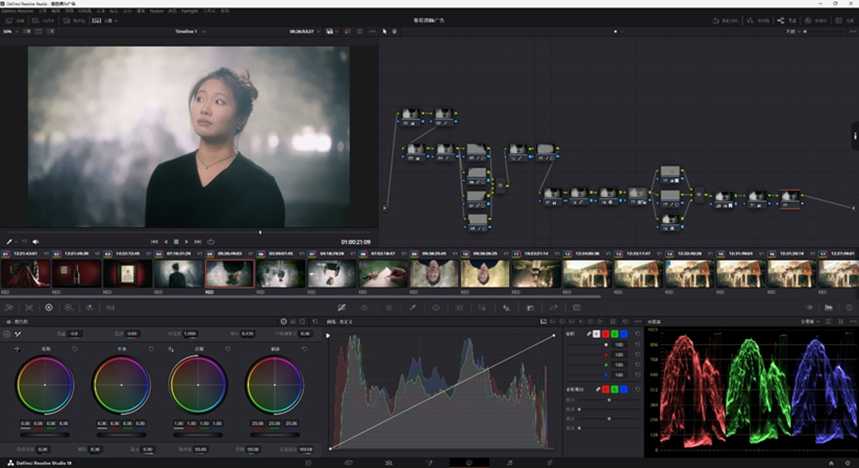Open the Fusion menu in the menu bar
The width and height of the screenshot is (859, 468).
click(157, 10)
